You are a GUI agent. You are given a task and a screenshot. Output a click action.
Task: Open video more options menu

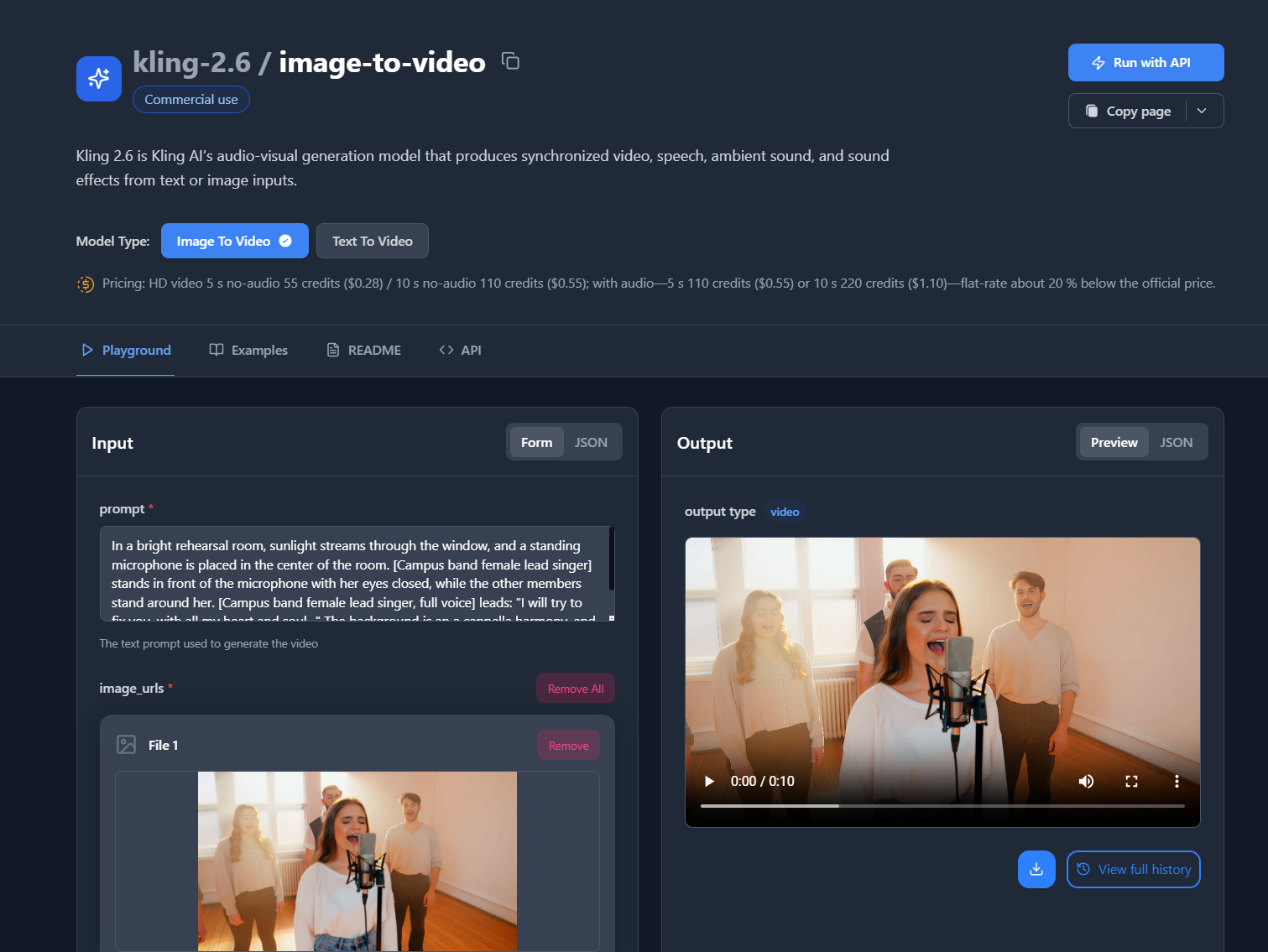pos(1177,781)
